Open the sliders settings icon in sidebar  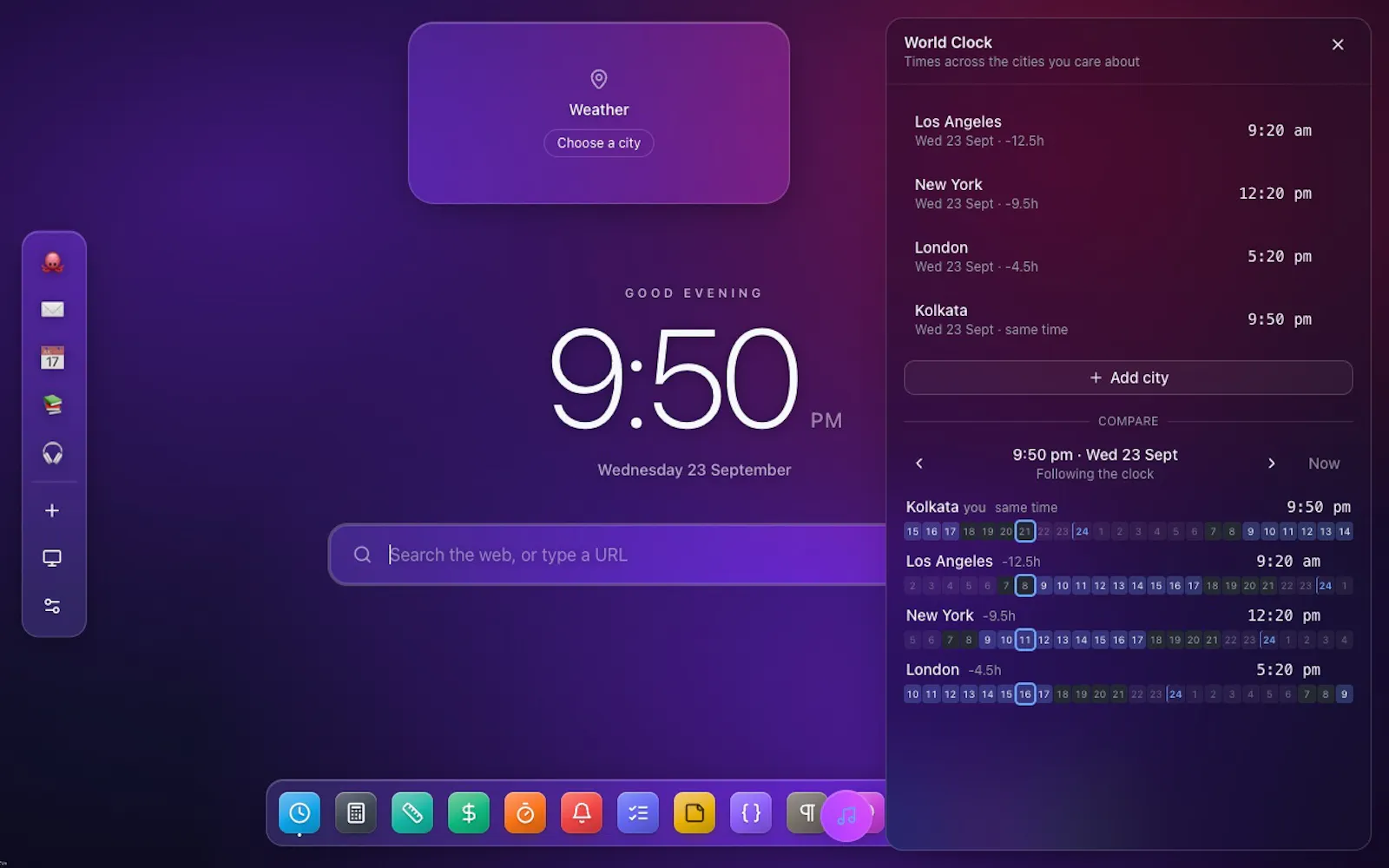point(52,606)
